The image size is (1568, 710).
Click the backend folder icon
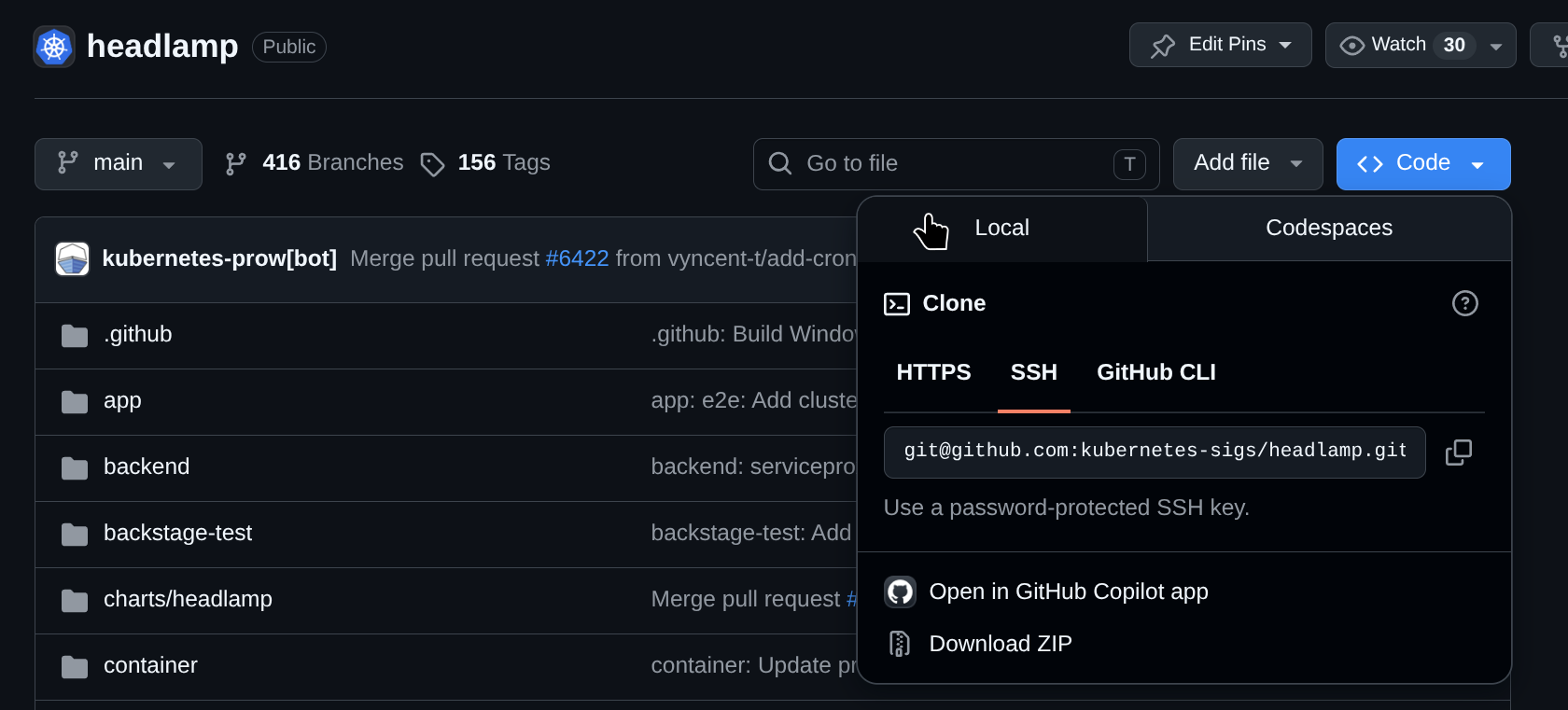click(75, 467)
